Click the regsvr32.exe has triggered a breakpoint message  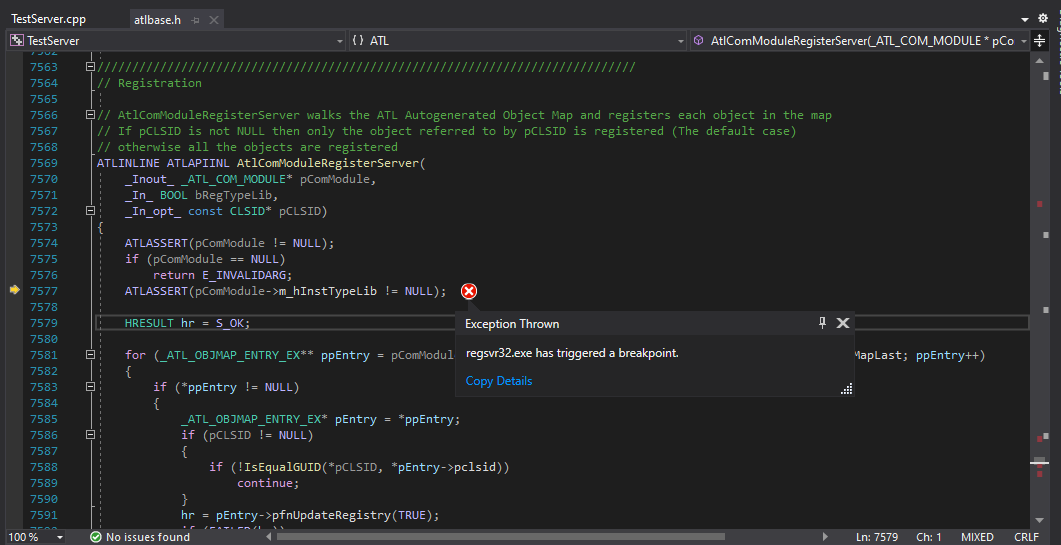click(x=572, y=353)
